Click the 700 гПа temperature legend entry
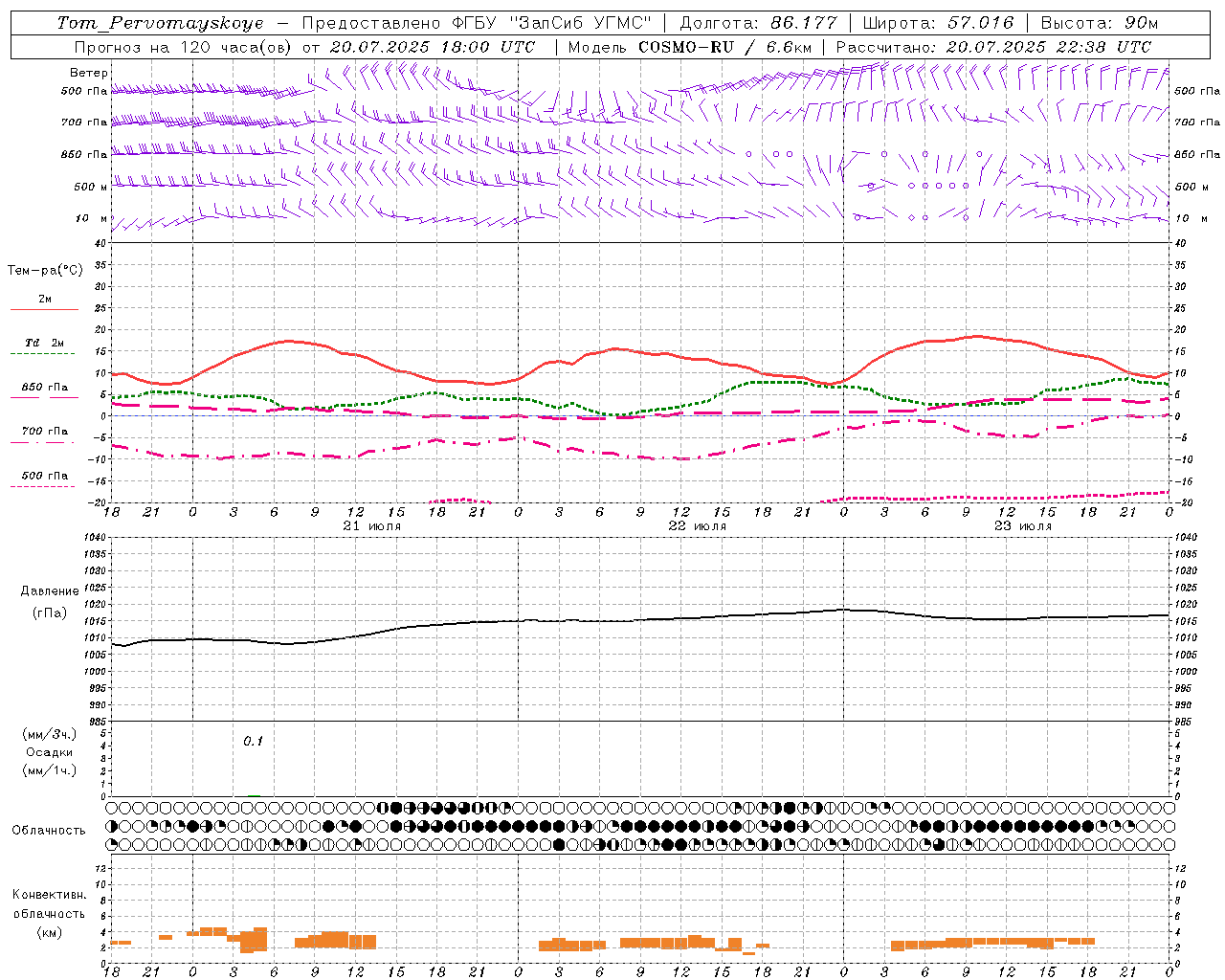The image size is (1225, 980). [45, 432]
